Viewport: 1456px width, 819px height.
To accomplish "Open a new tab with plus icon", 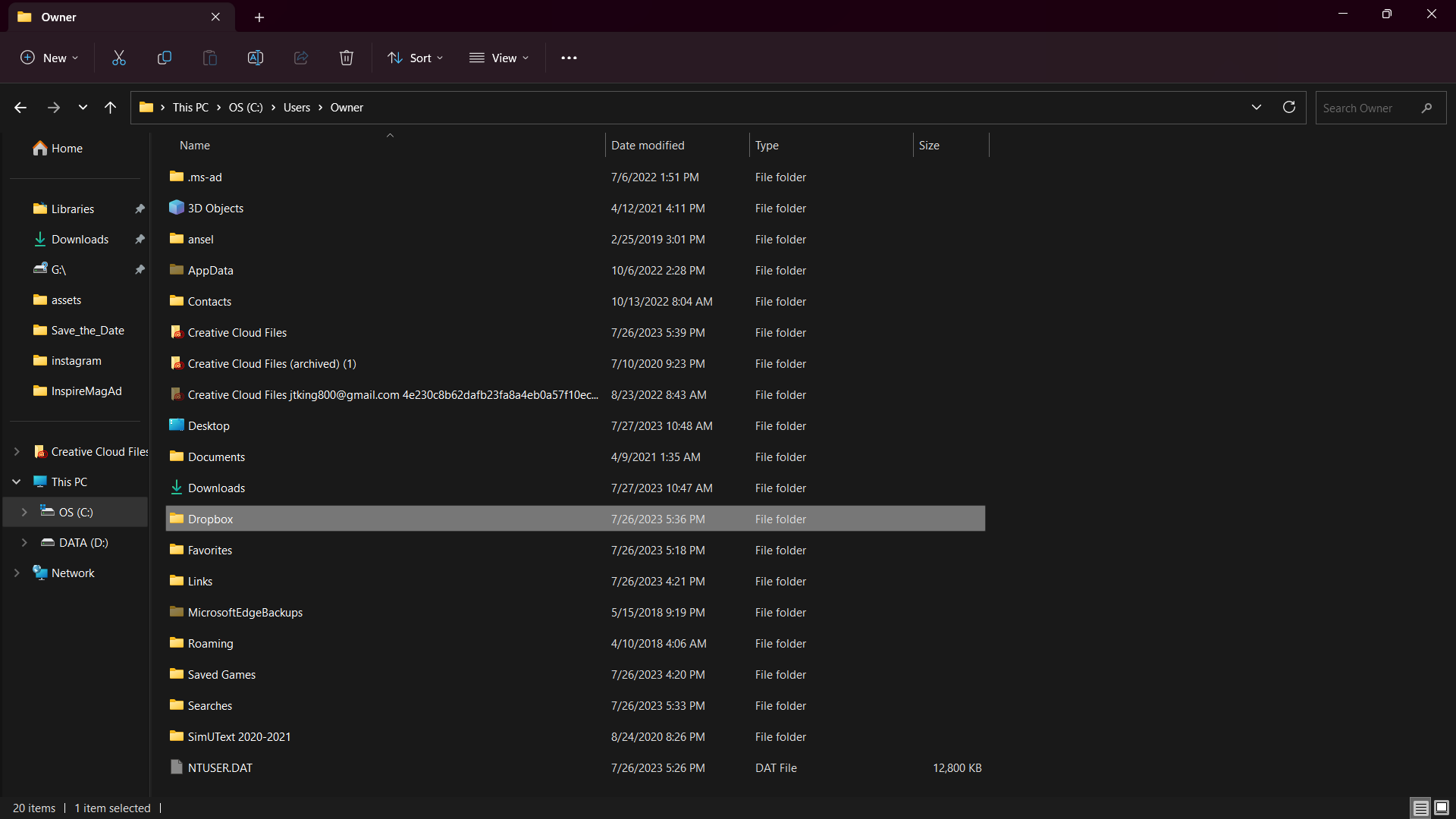I will click(259, 17).
